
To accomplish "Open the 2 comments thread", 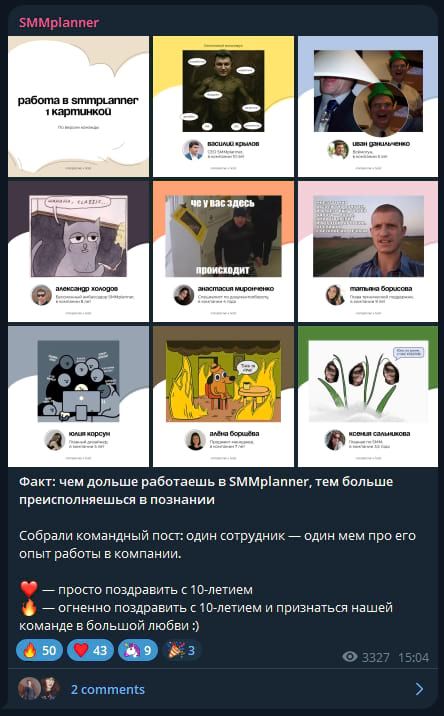I will [x=107, y=689].
